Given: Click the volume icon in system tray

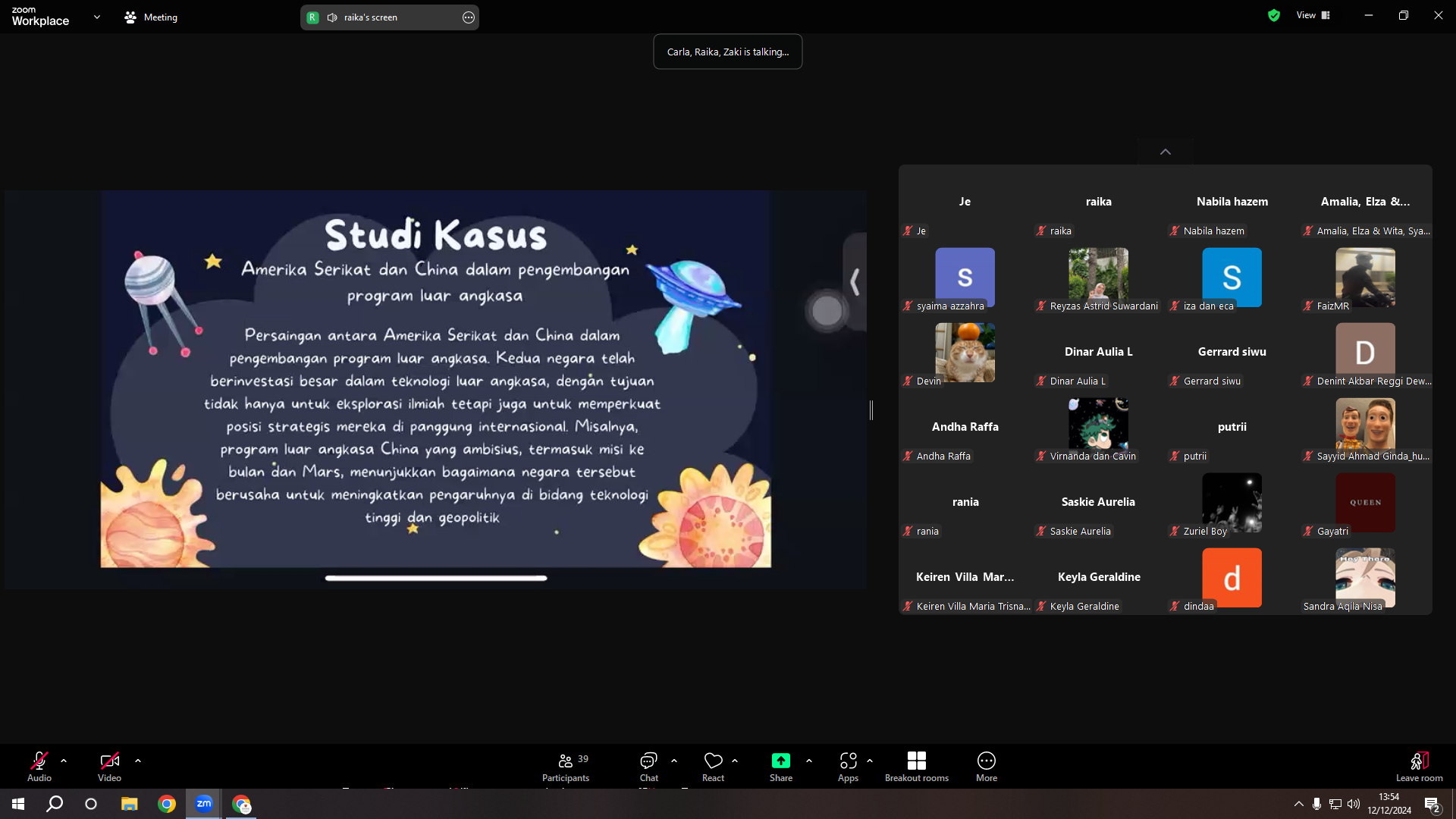Looking at the screenshot, I should (1354, 804).
